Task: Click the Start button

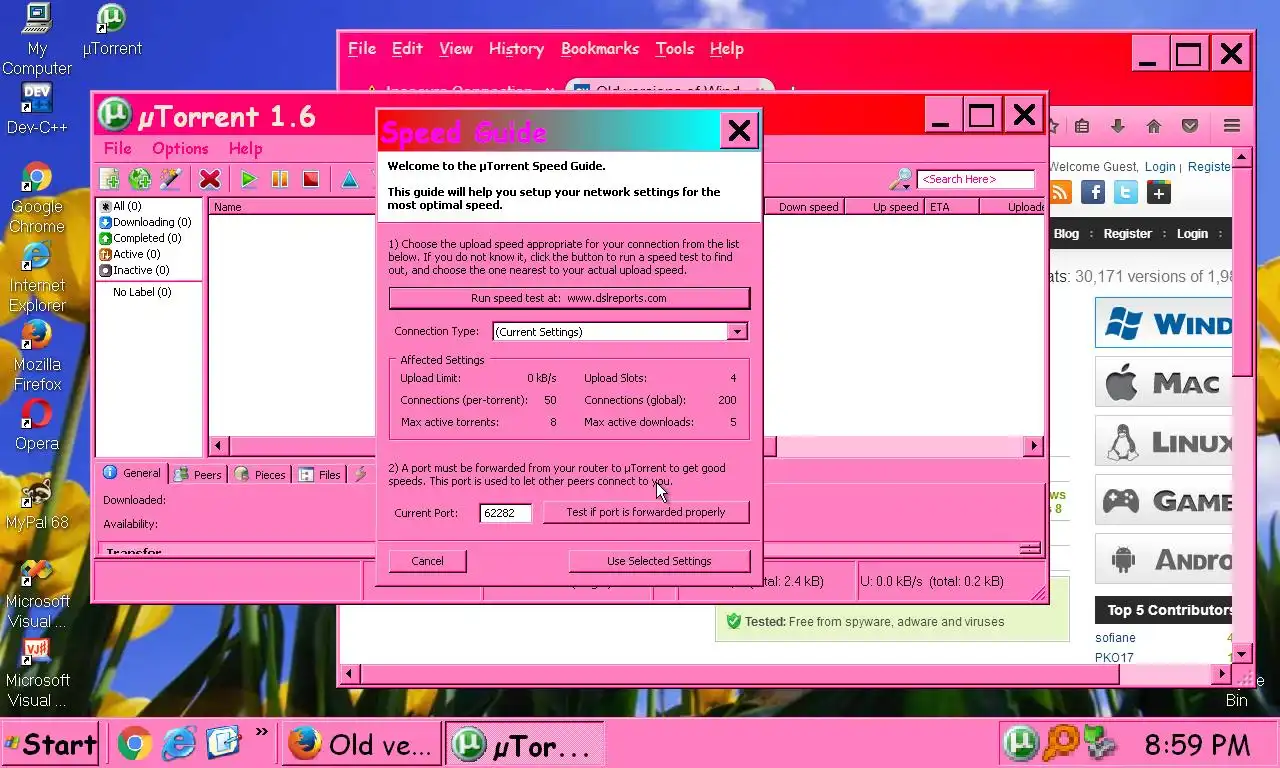Action: point(50,744)
